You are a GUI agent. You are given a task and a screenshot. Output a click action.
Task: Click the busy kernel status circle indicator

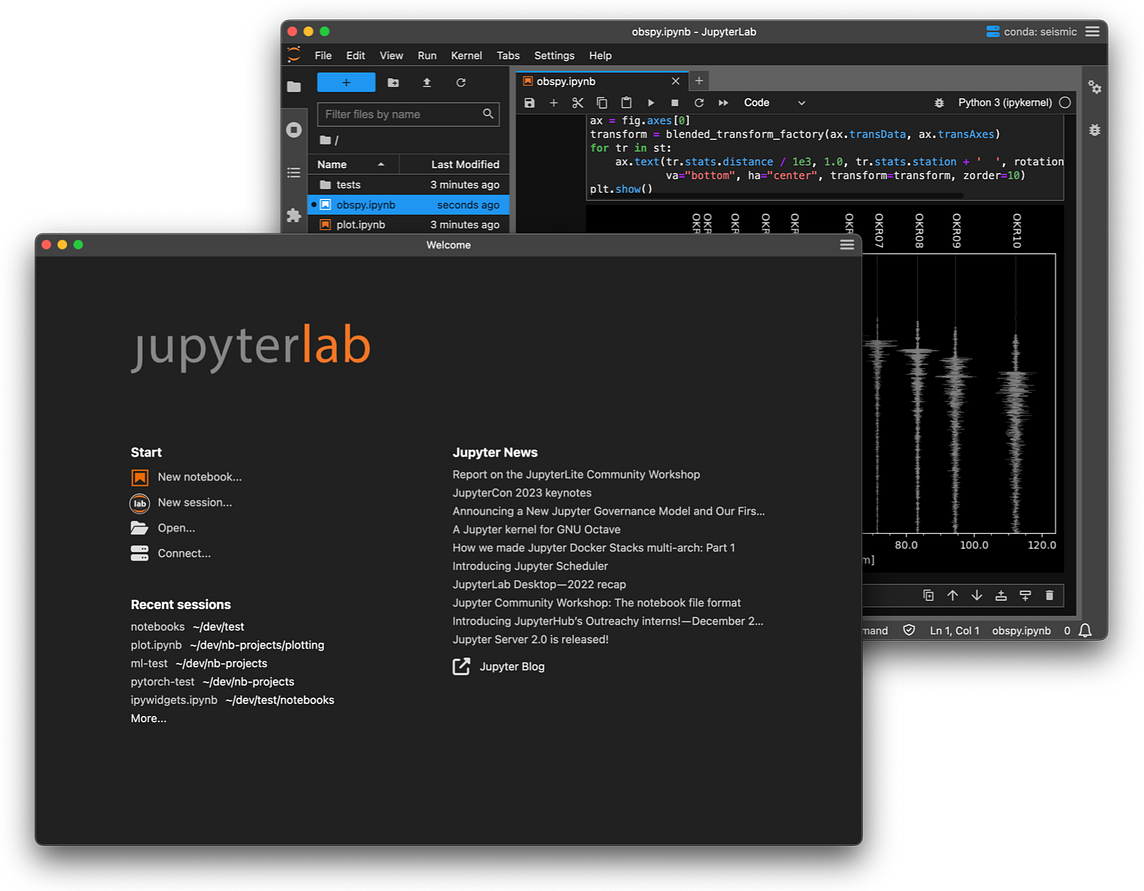(x=1065, y=102)
